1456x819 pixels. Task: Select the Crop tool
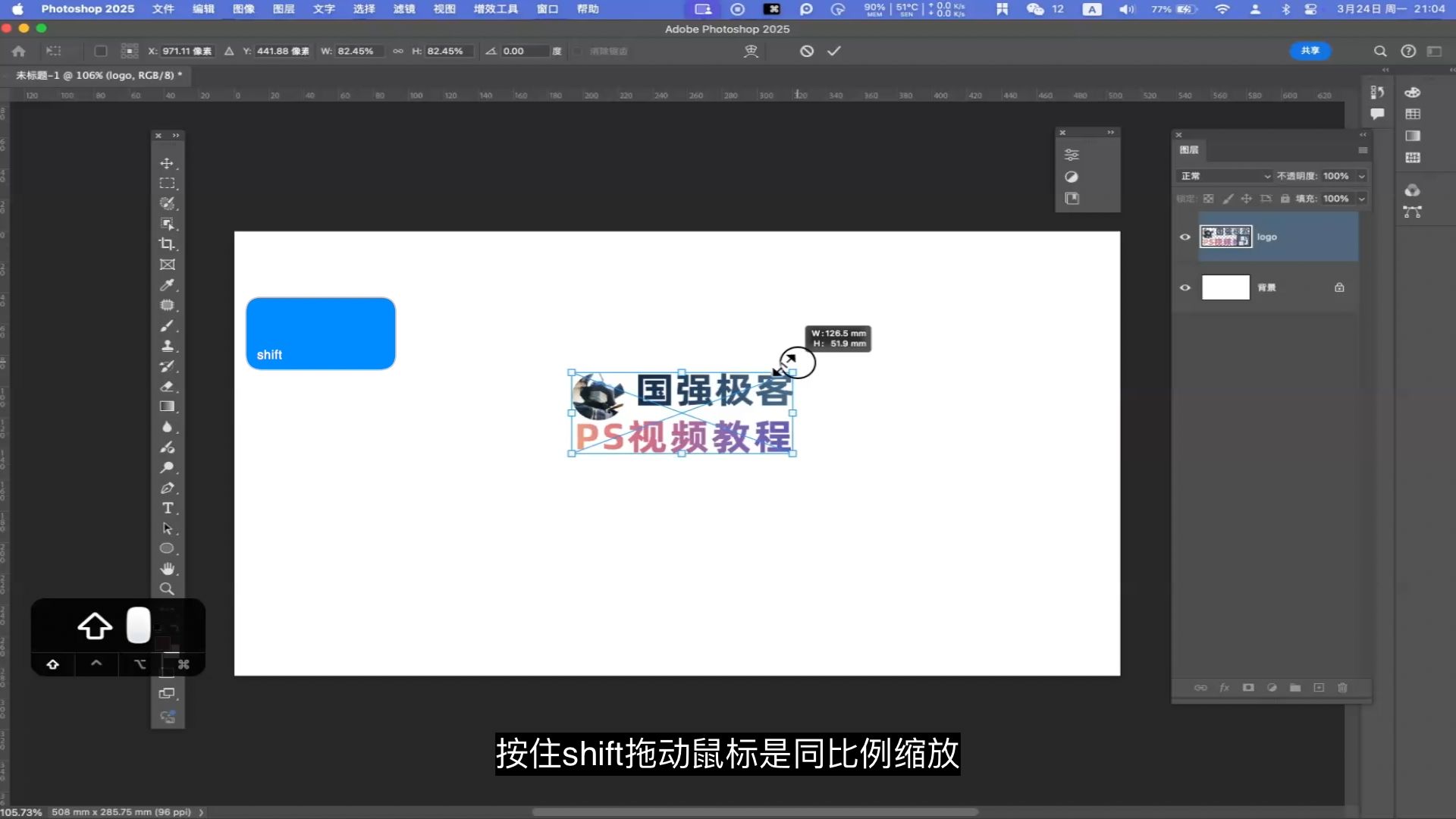click(167, 244)
